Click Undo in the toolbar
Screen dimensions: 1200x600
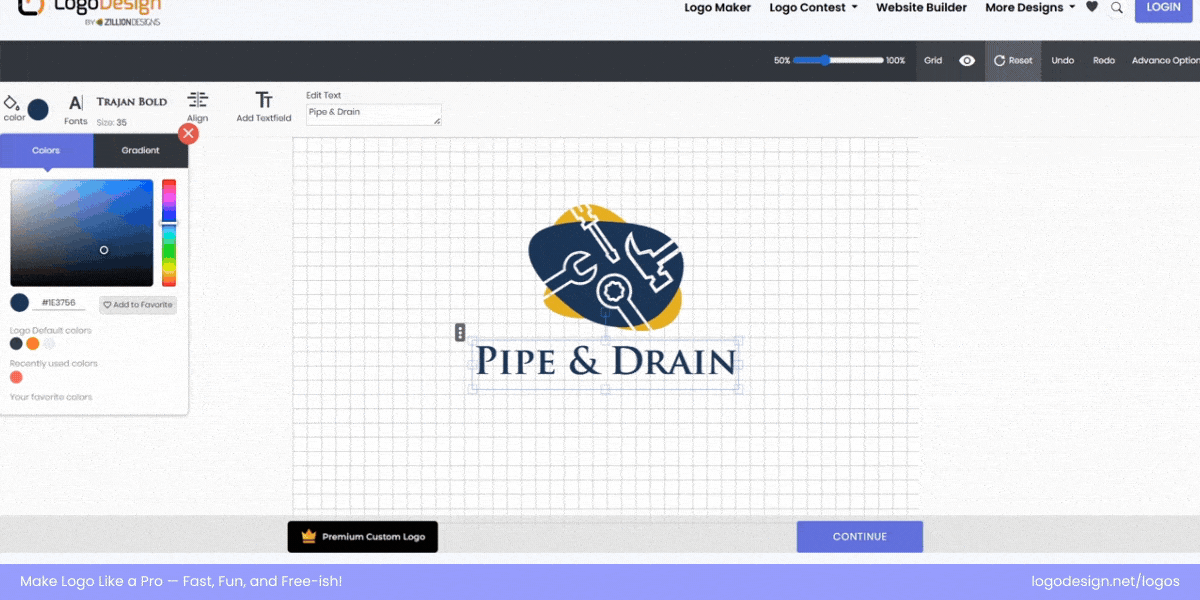[1063, 61]
